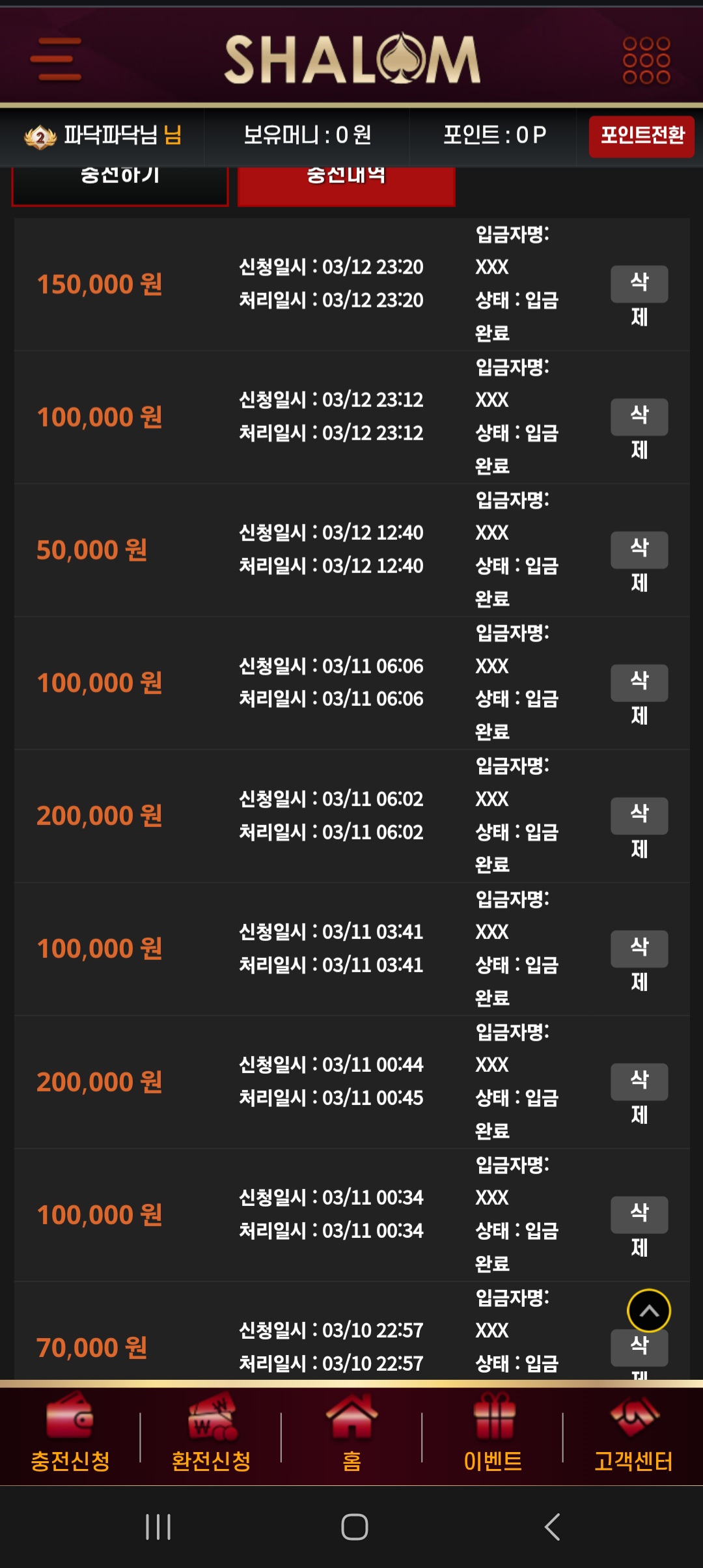Delete the 50,000 원 deposit record
Image resolution: width=703 pixels, height=1568 pixels.
(x=639, y=550)
